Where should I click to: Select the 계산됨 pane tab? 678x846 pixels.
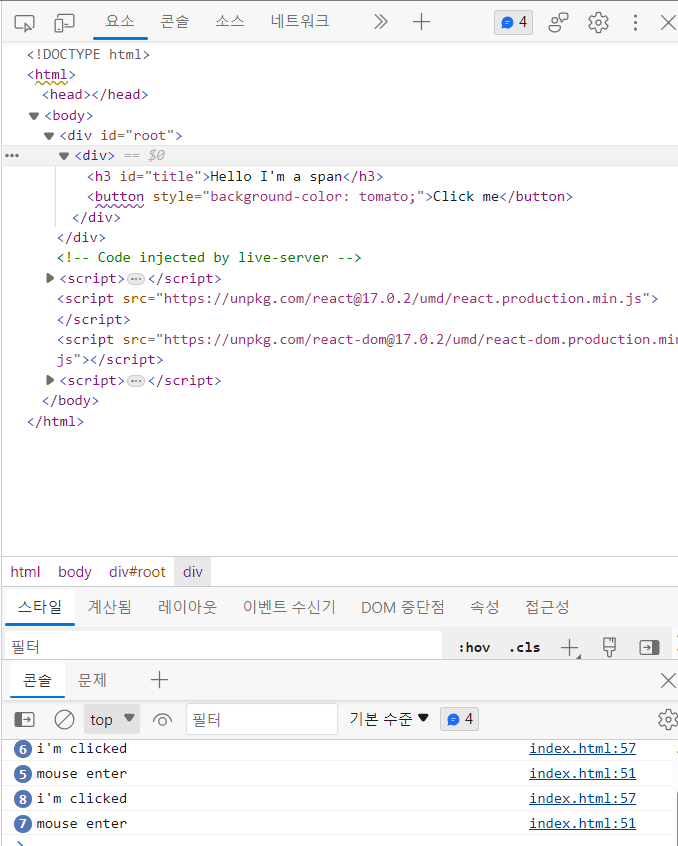coord(109,607)
